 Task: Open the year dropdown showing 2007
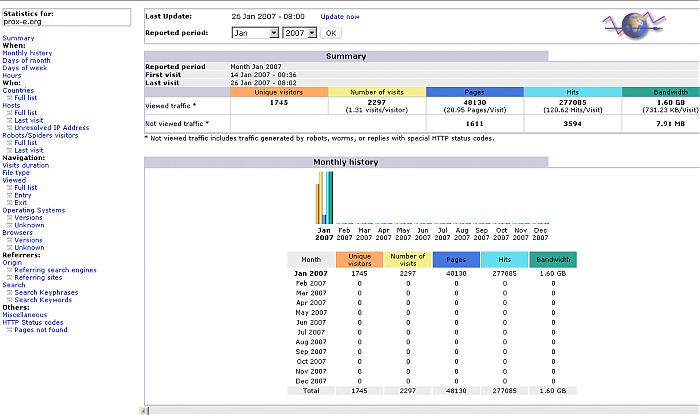(300, 33)
